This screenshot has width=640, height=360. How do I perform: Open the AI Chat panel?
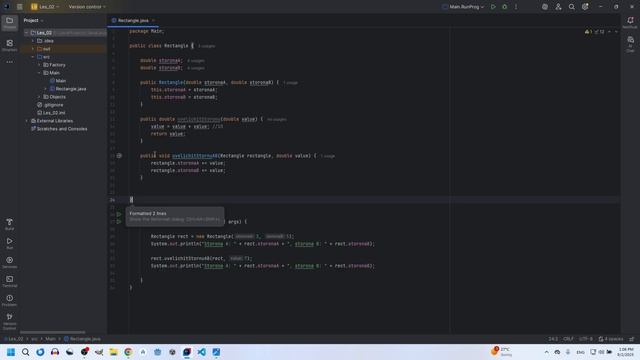pyautogui.click(x=630, y=44)
